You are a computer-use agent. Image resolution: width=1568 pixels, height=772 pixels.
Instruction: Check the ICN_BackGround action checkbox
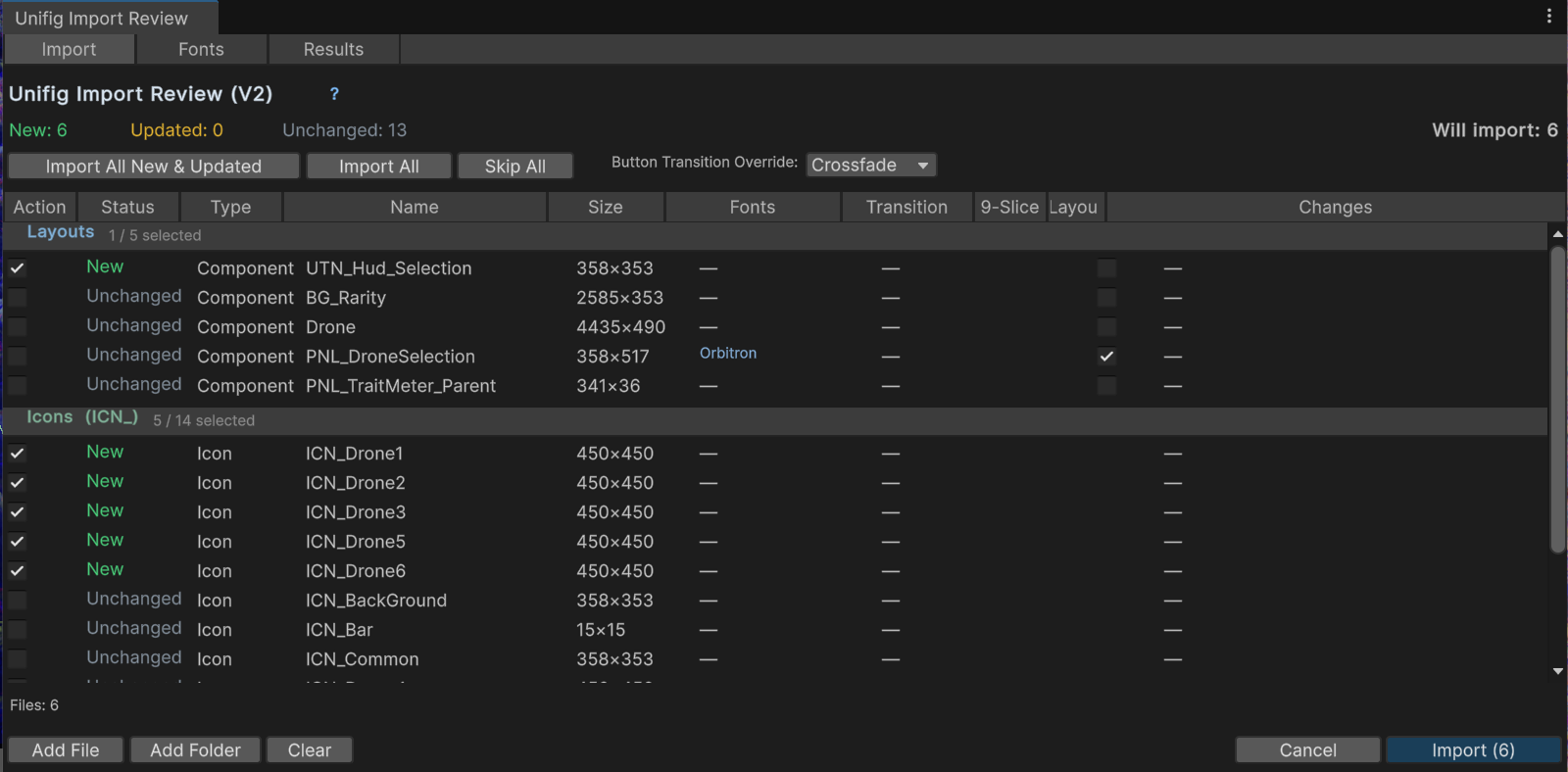coord(18,601)
